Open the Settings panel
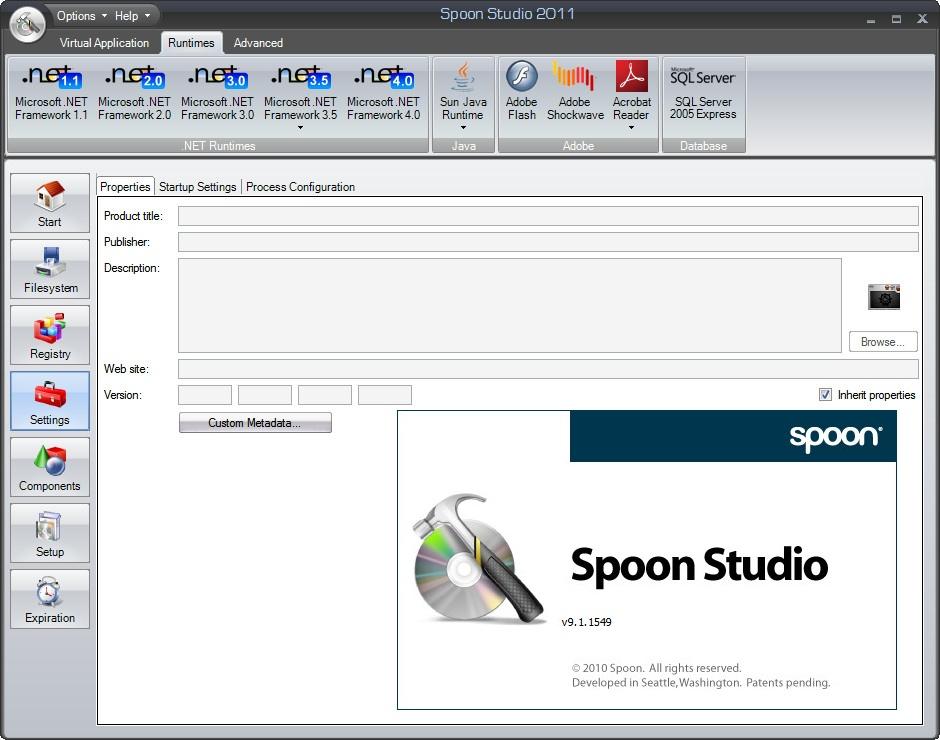The width and height of the screenshot is (940, 740). [50, 401]
